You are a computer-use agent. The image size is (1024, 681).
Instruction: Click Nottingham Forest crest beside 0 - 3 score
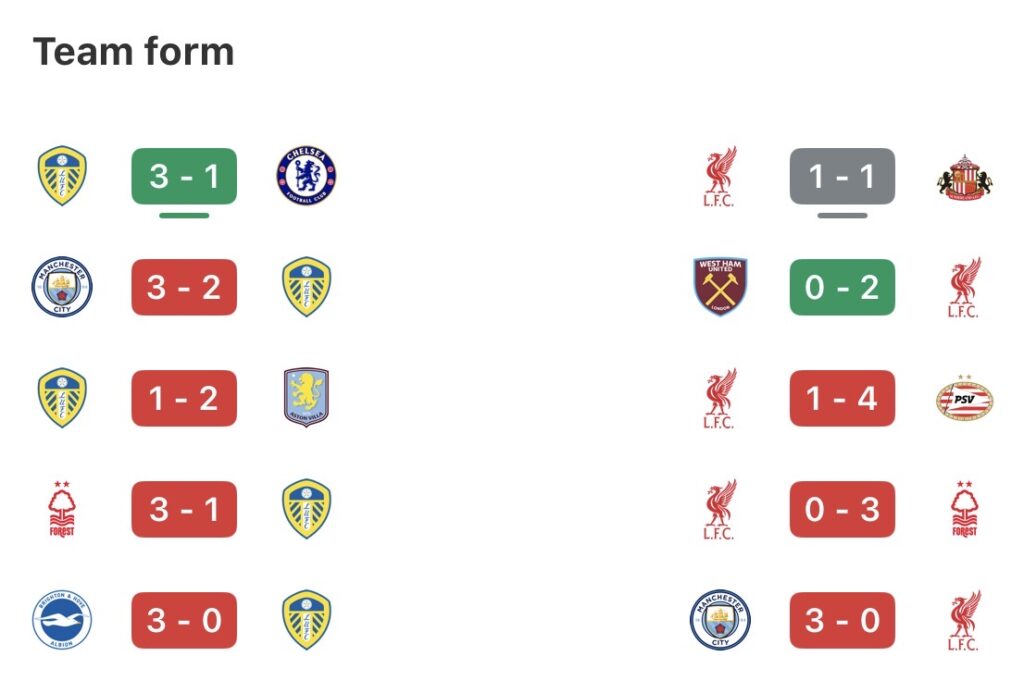click(x=964, y=509)
